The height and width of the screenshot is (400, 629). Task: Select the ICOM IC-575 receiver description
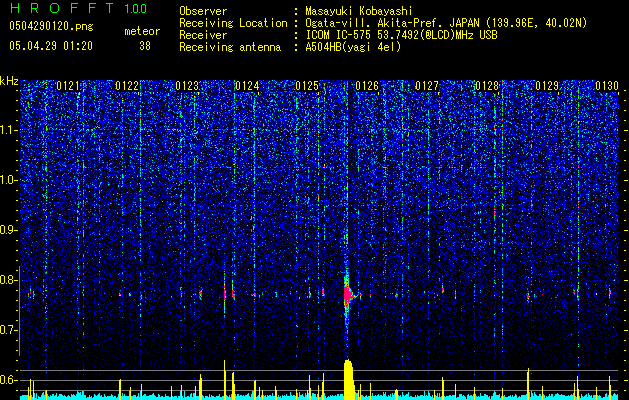pos(401,35)
